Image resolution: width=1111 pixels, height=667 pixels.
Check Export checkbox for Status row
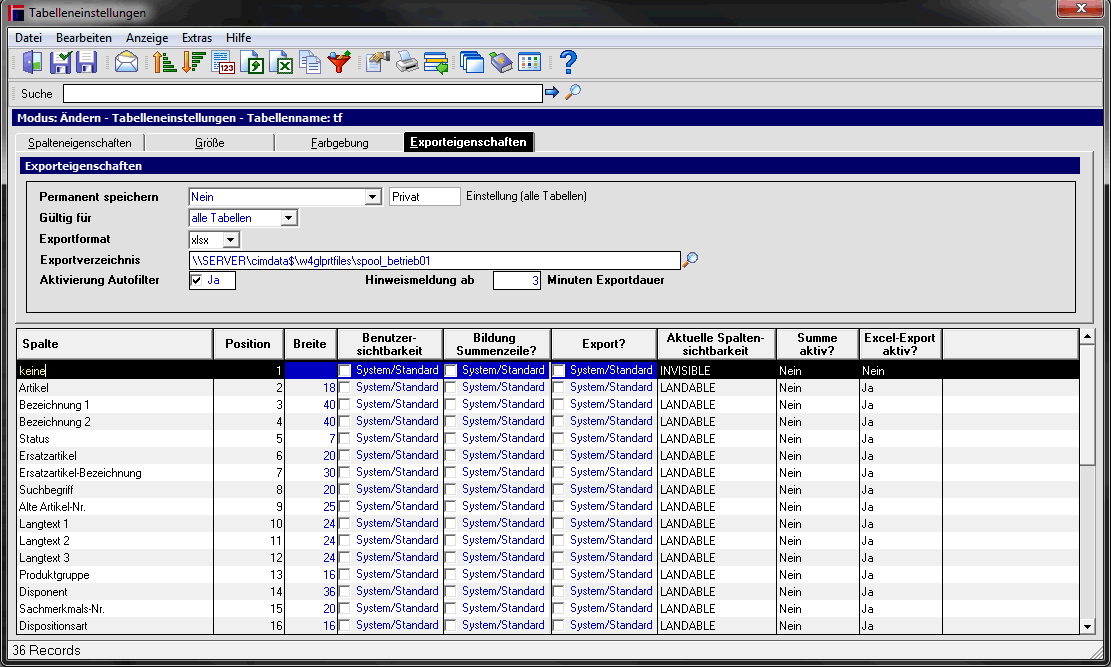click(x=558, y=439)
